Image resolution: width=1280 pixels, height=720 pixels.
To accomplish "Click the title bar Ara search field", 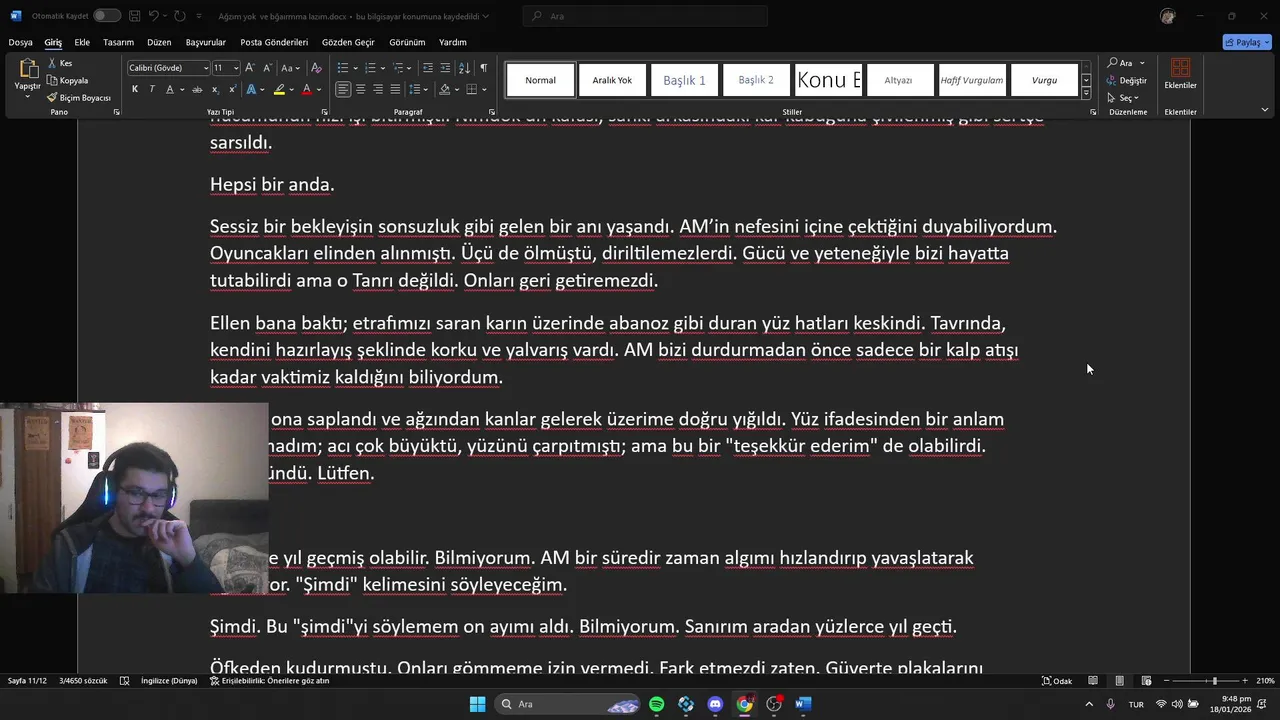I will (x=646, y=16).
